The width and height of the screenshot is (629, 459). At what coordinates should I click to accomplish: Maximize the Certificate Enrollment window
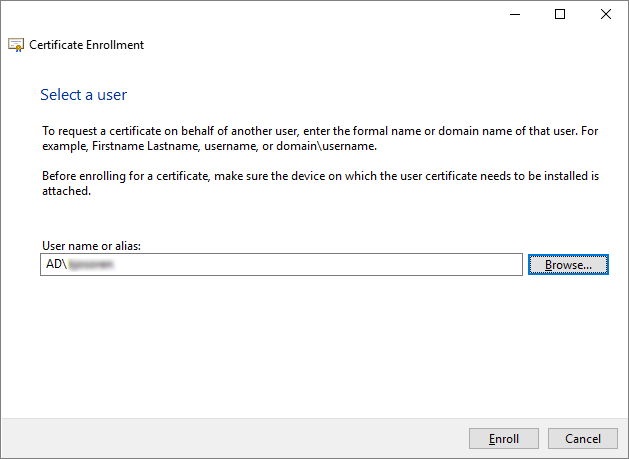(x=560, y=14)
